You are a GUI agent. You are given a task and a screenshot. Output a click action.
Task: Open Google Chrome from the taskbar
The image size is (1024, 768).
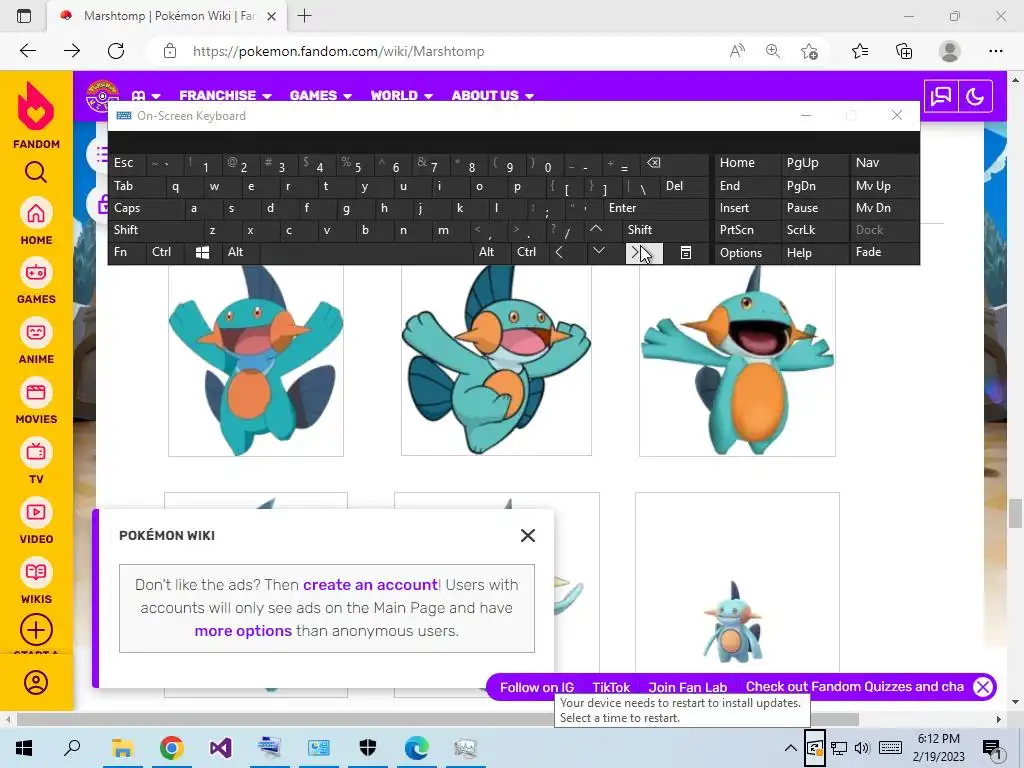172,748
